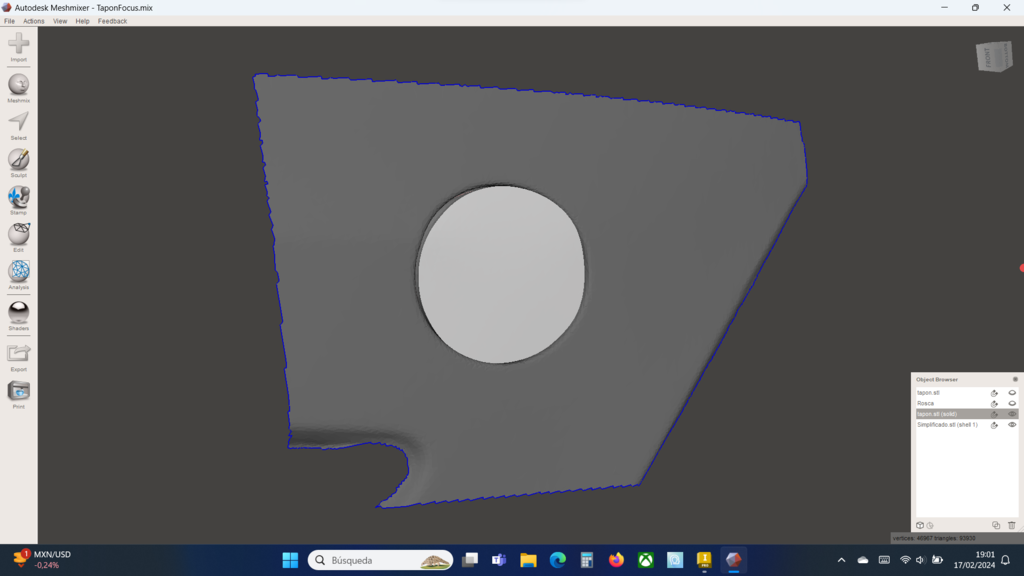Open the Meshmix panel
Viewport: 1024px width, 576px height.
click(x=18, y=88)
